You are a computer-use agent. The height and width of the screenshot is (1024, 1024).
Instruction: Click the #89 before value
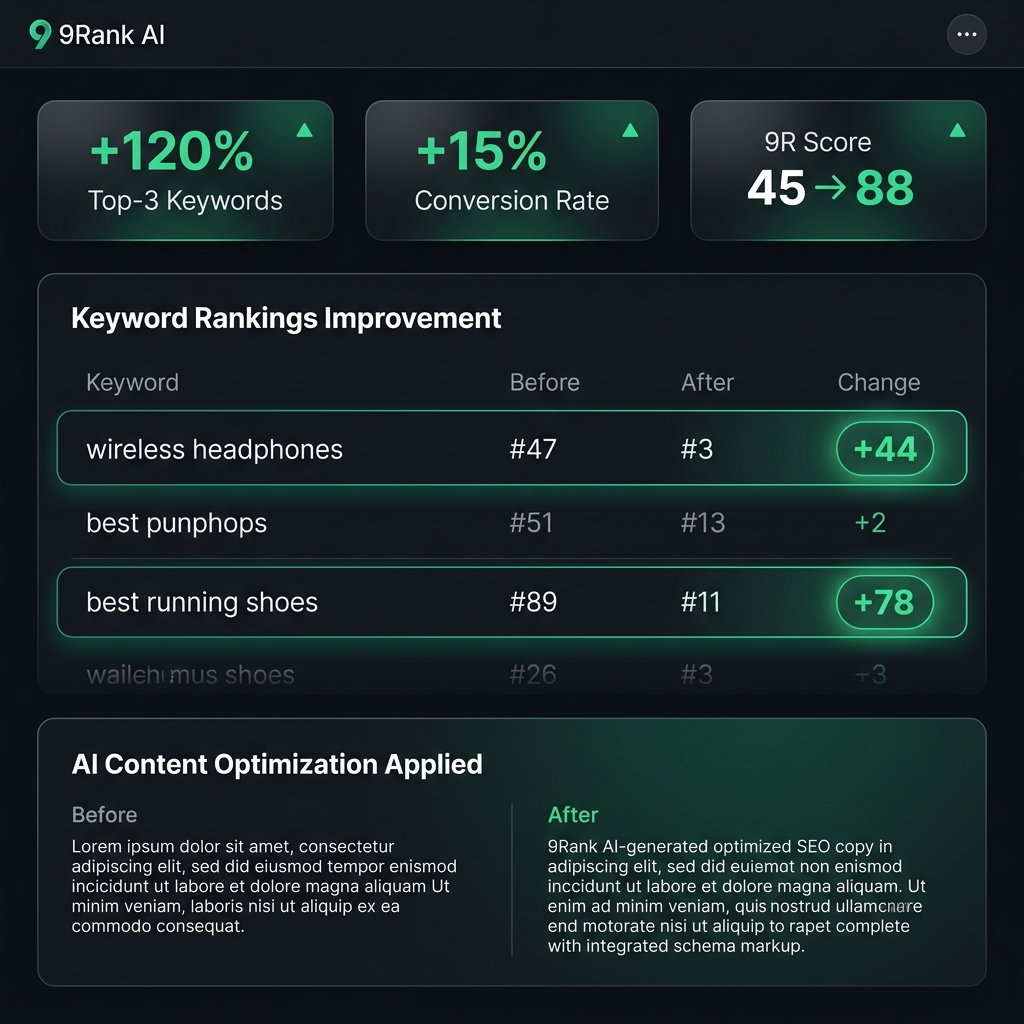coord(533,602)
